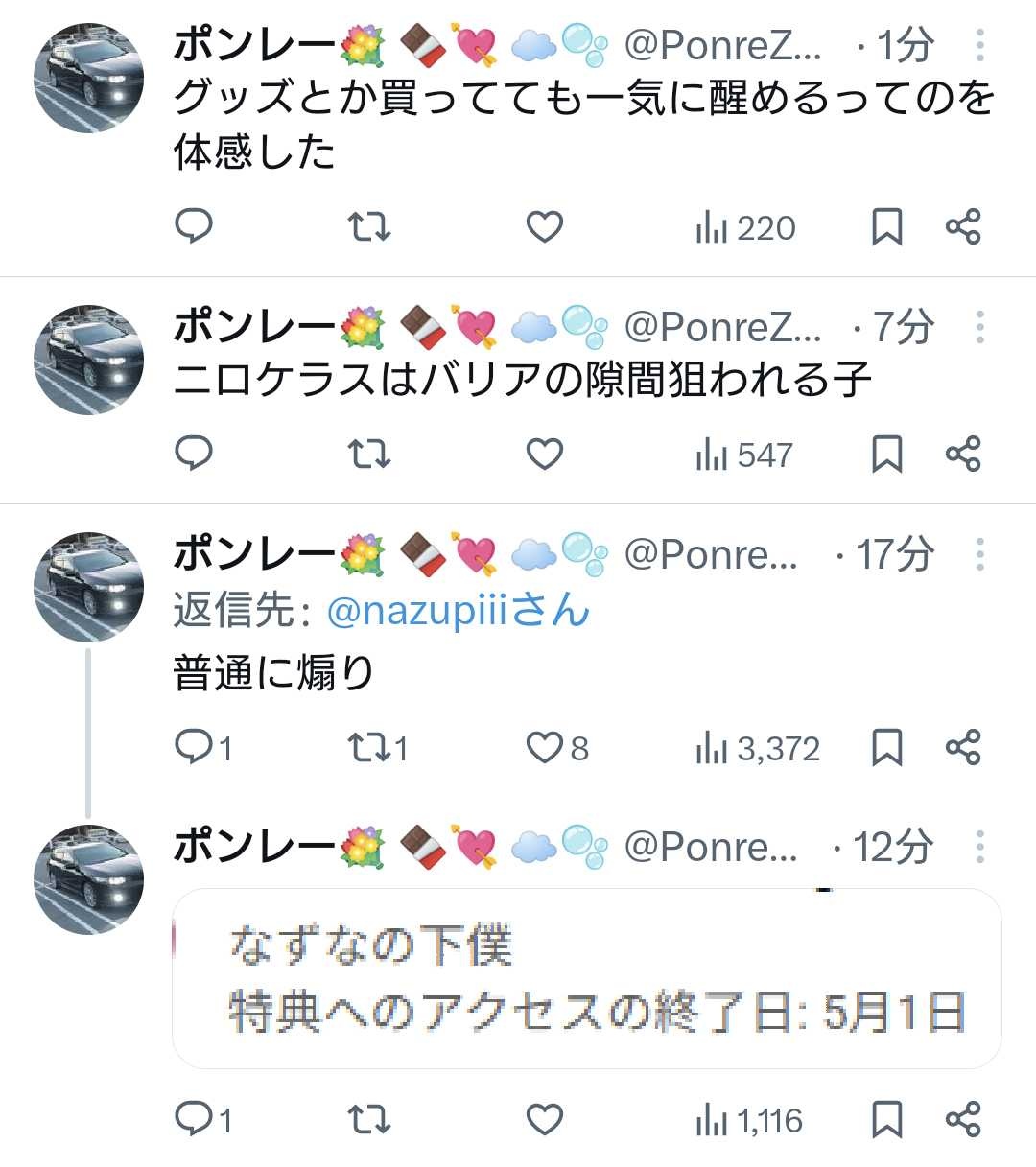Reply to the 普通に煽り tweet
The width and height of the screenshot is (1036, 1167).
pyautogui.click(x=195, y=747)
